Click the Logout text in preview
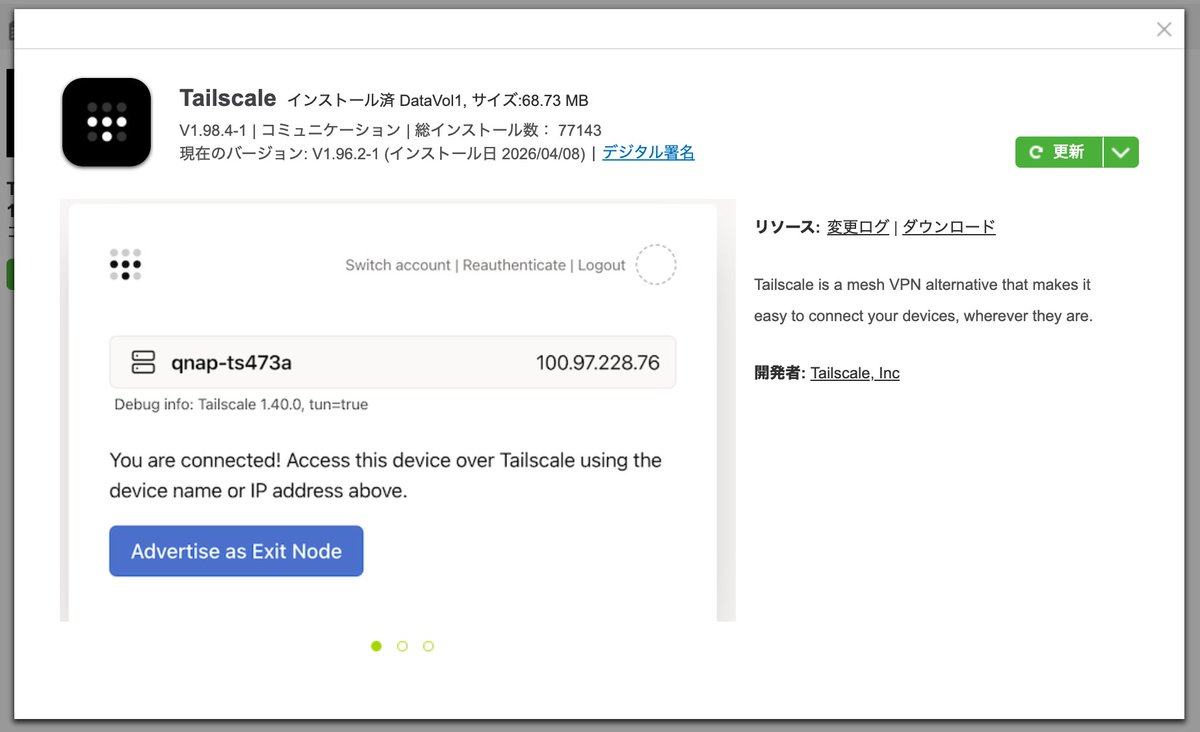1200x732 pixels. pyautogui.click(x=602, y=265)
